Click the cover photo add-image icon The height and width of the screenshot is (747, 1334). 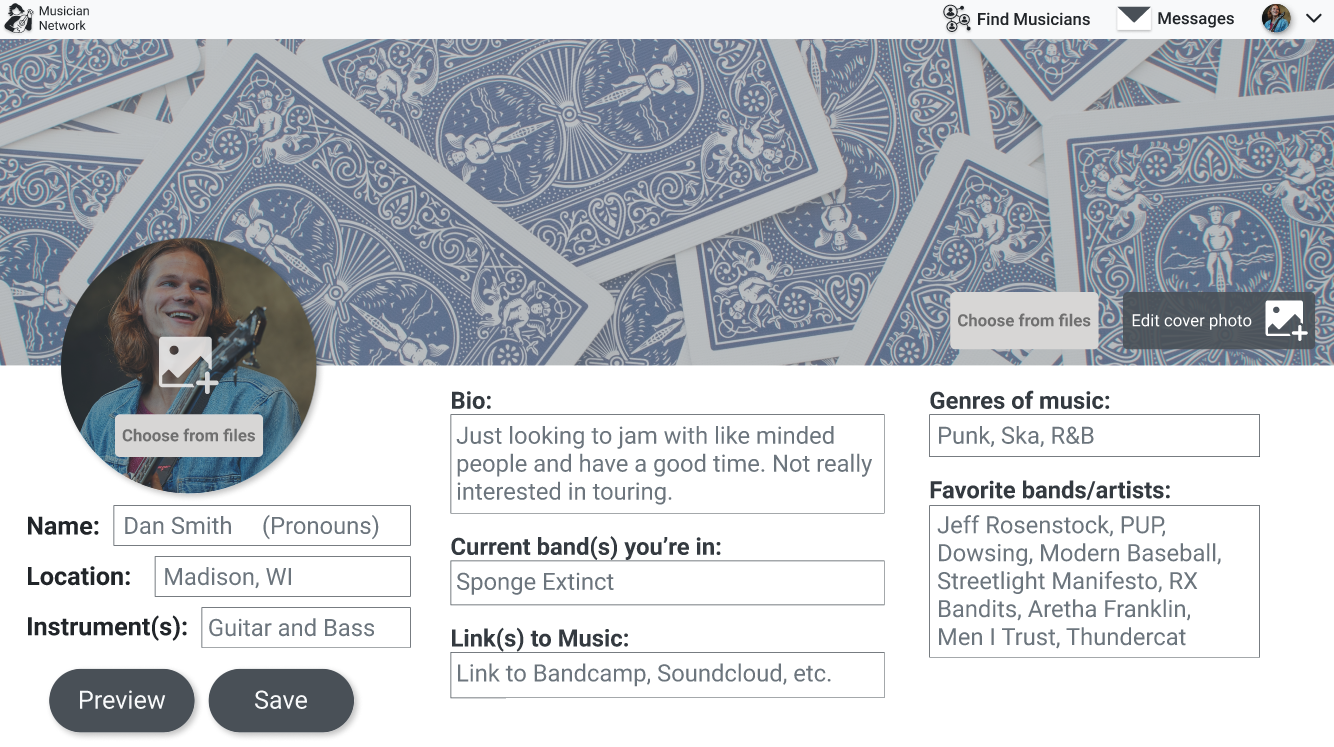[1285, 320]
